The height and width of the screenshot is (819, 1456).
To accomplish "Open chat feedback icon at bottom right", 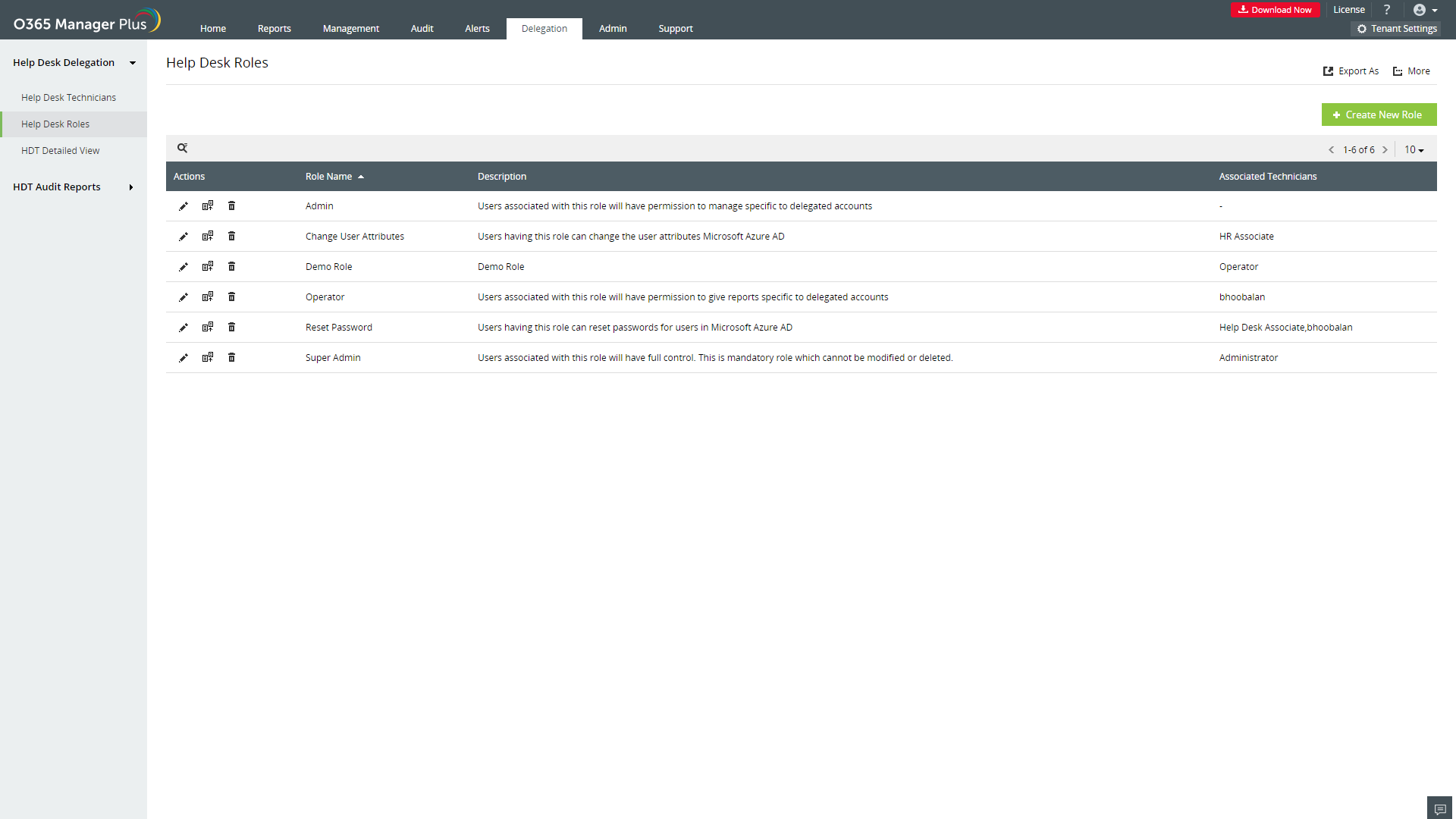I will coord(1439,808).
